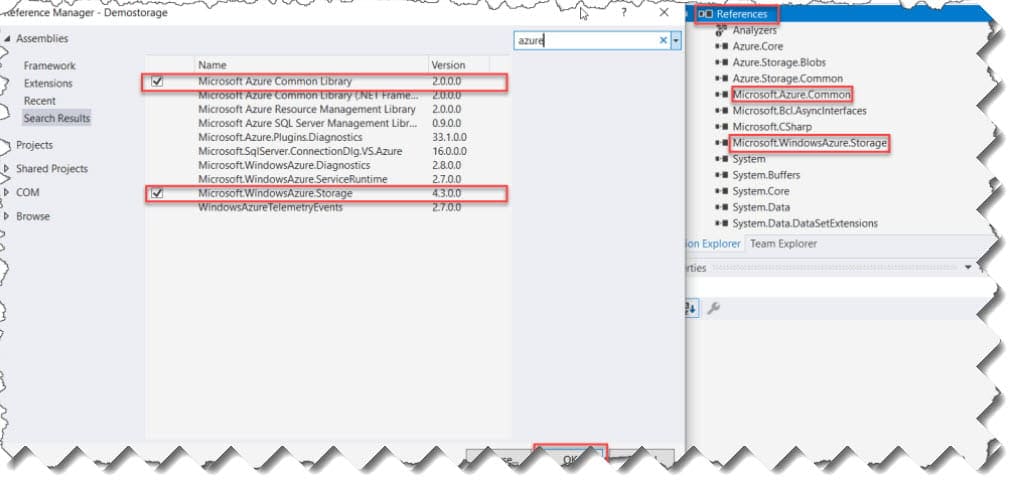Image resolution: width=1016 pixels, height=486 pixels.
Task: Click the Analyzers icon in Solution Explorer
Action: pyautogui.click(x=721, y=30)
